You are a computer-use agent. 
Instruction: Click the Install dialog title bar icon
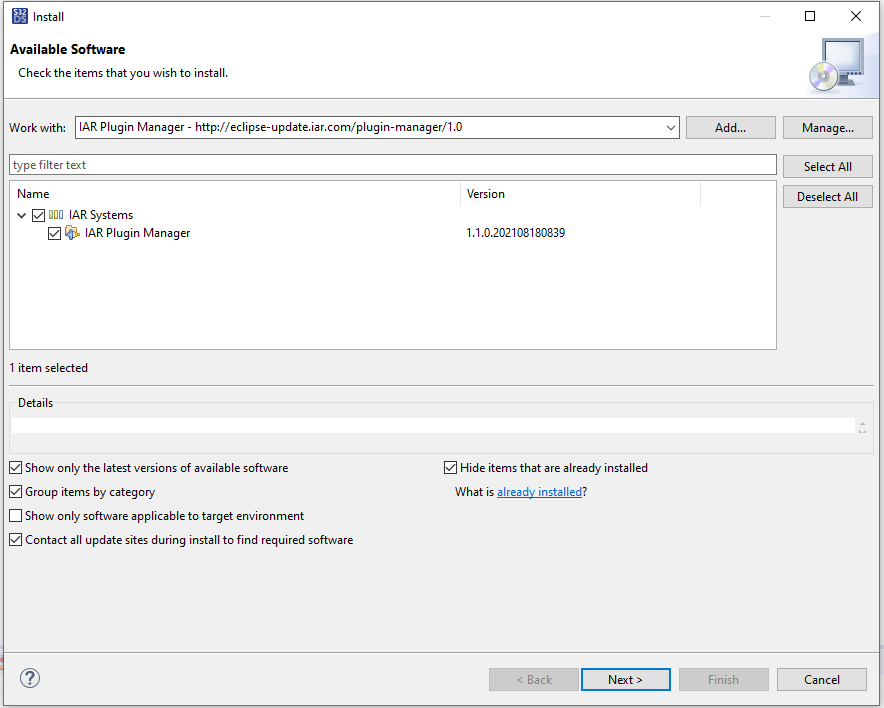[x=18, y=16]
